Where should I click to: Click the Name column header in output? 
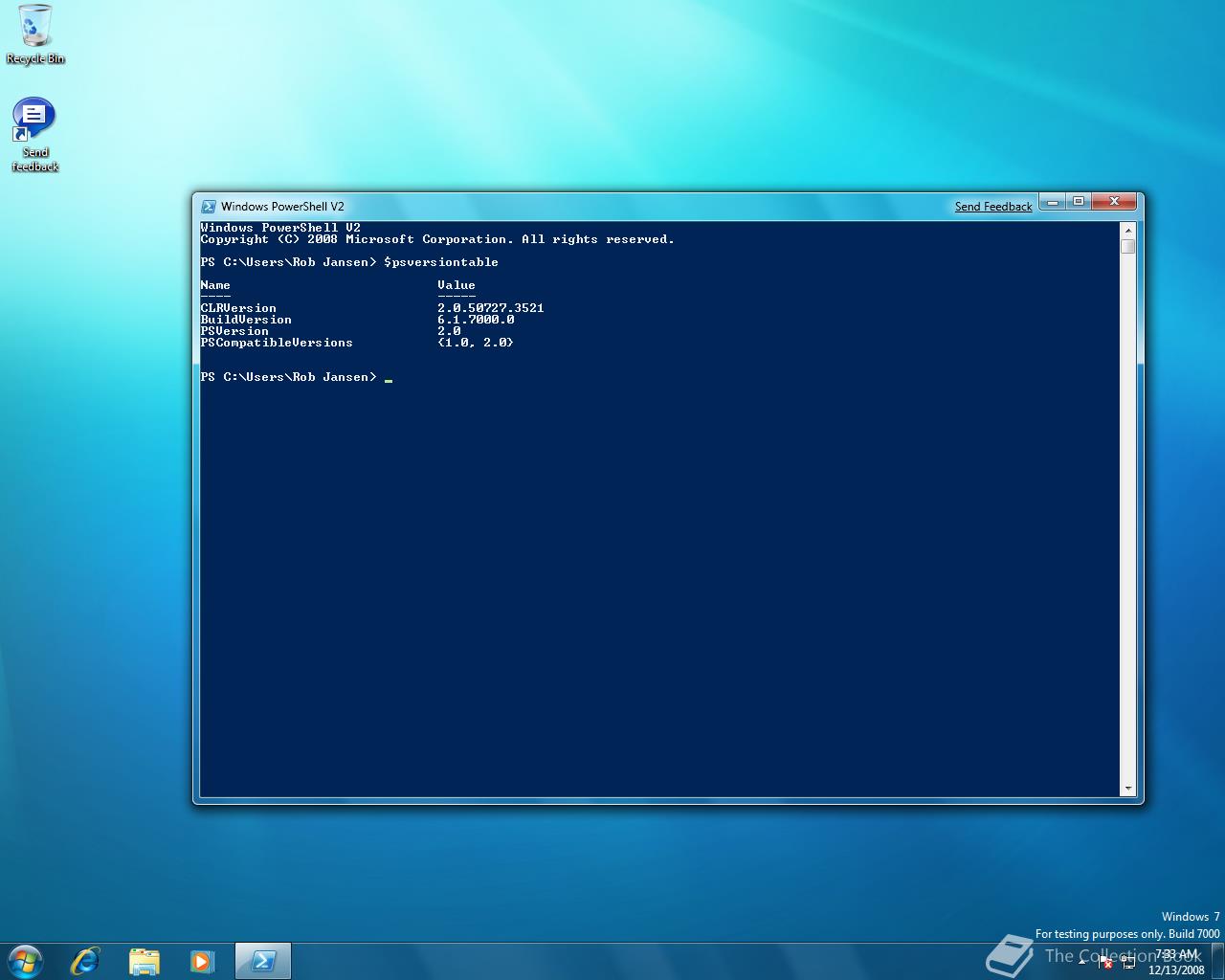[x=215, y=285]
